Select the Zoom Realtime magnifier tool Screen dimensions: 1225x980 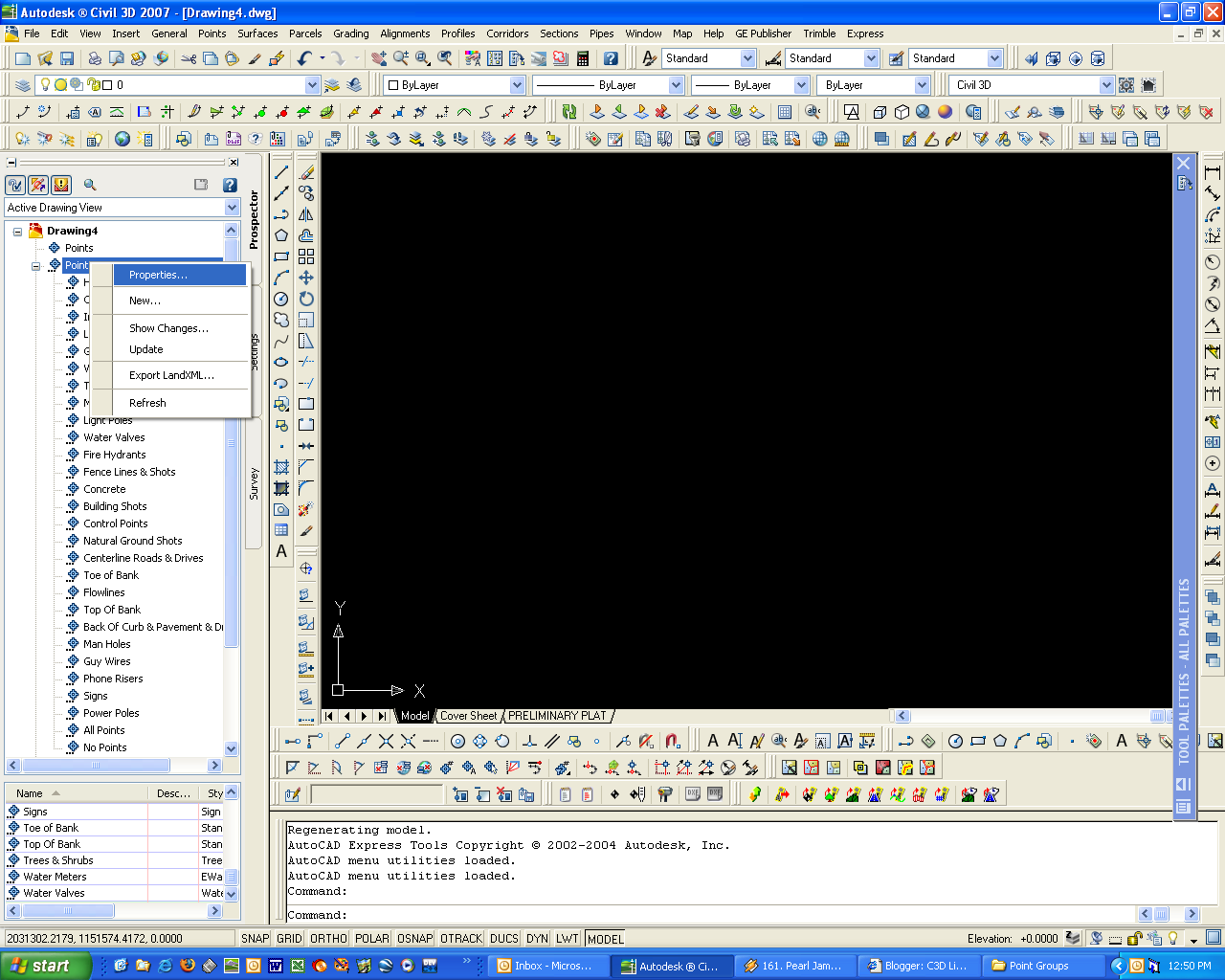[x=401, y=58]
